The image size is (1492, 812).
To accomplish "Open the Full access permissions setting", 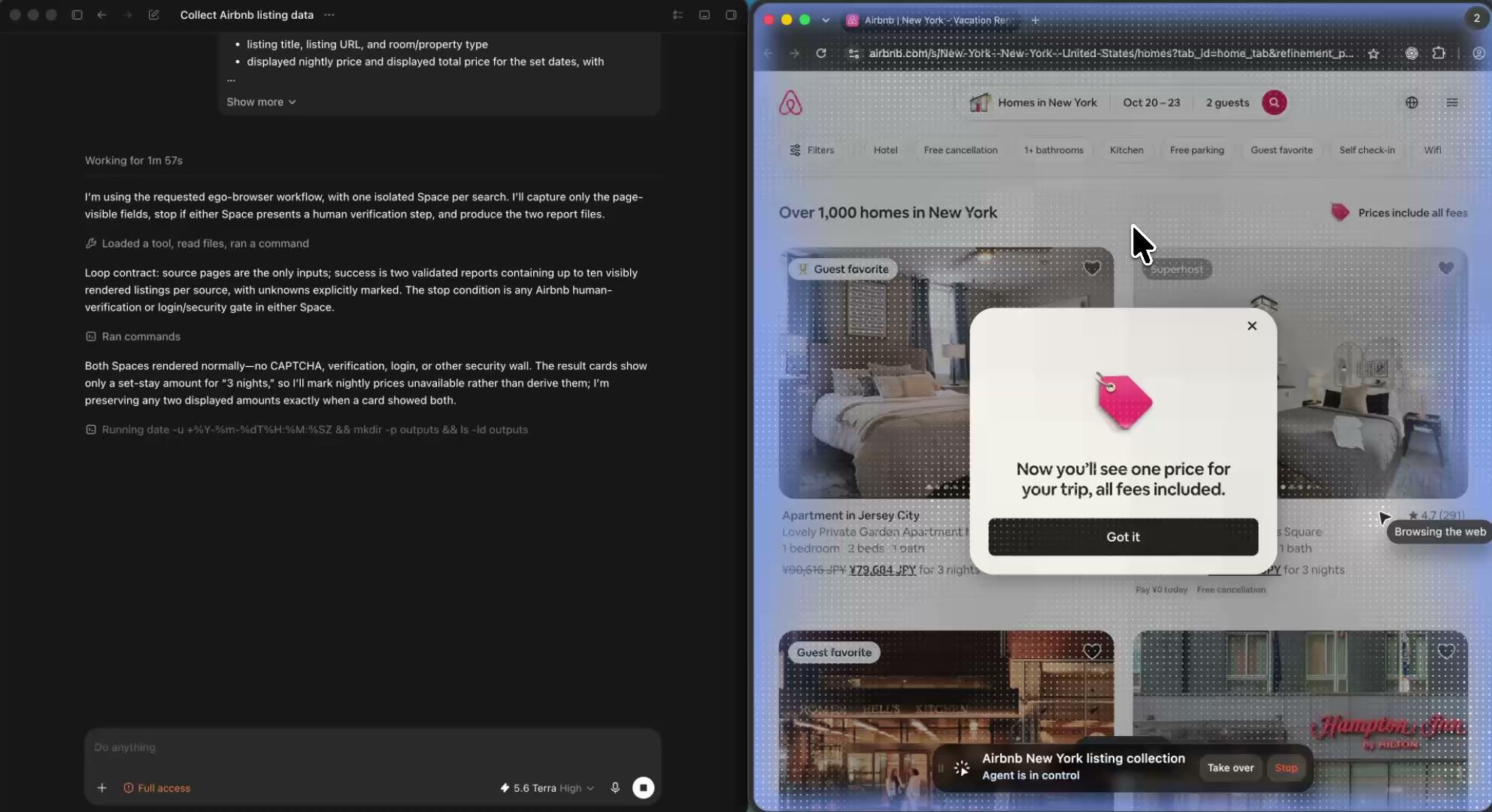I will click(157, 788).
